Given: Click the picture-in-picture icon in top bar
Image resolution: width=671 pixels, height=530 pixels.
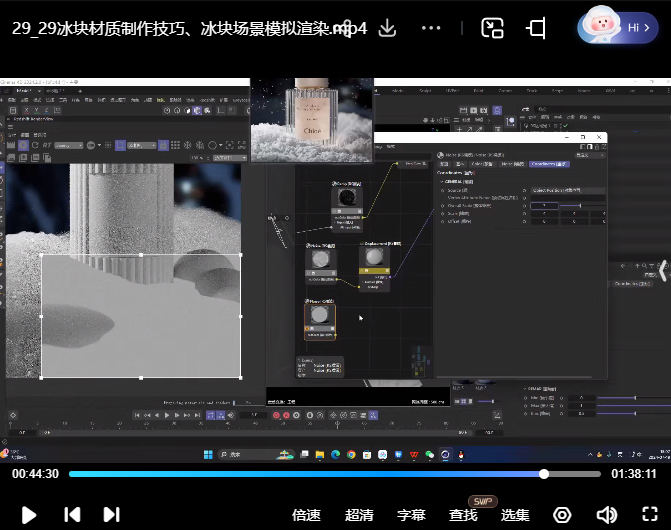Looking at the screenshot, I should [x=492, y=28].
